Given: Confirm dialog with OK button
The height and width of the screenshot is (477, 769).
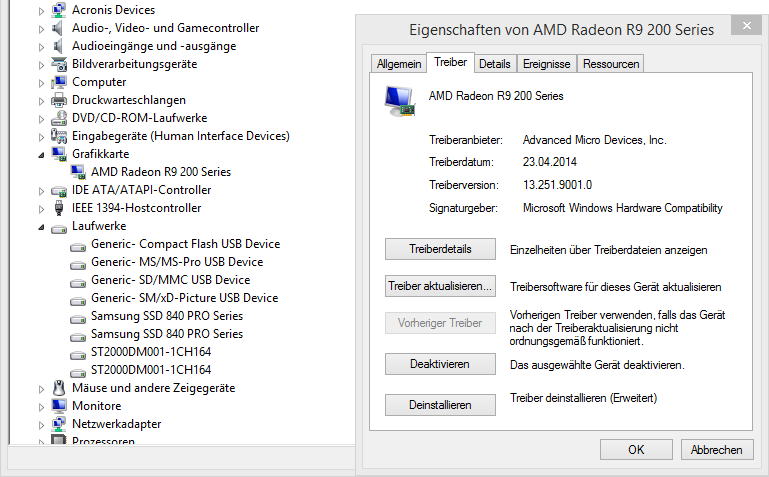Looking at the screenshot, I should pos(636,450).
